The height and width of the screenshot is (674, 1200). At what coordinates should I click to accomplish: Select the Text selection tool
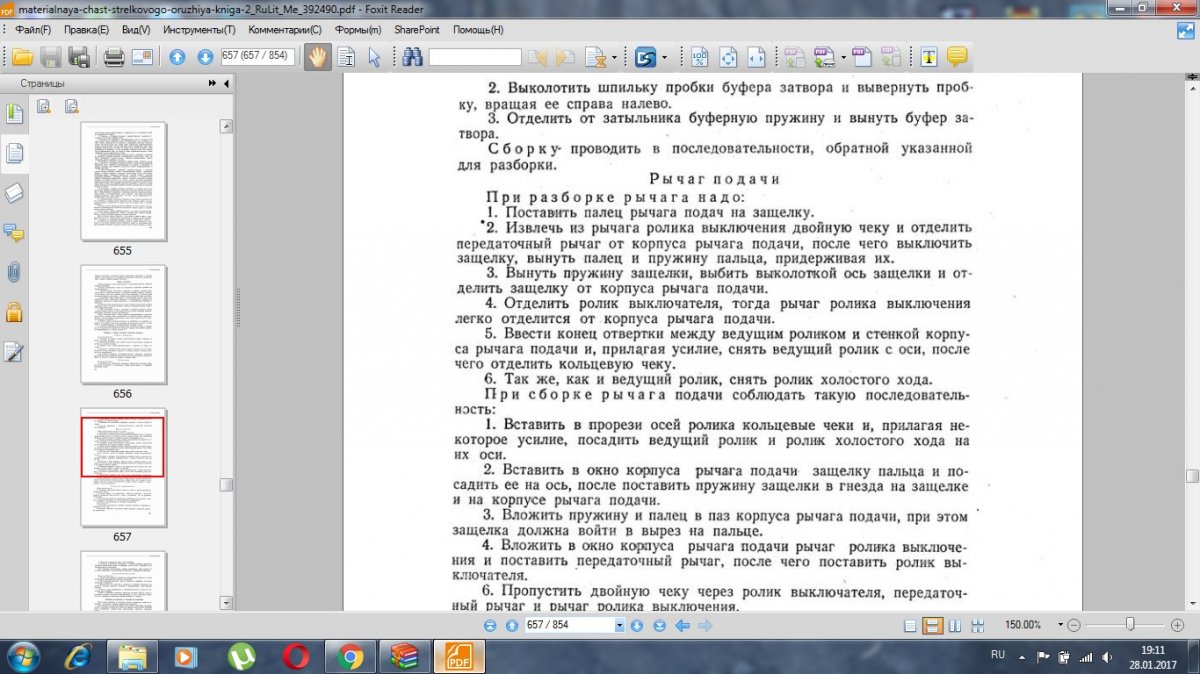click(x=346, y=57)
